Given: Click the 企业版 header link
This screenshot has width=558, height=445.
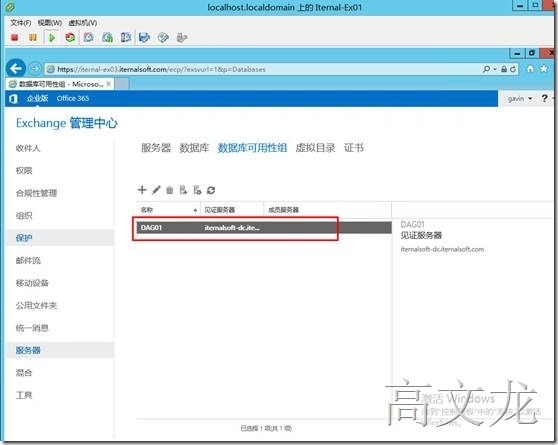Looking at the screenshot, I should [x=37, y=98].
